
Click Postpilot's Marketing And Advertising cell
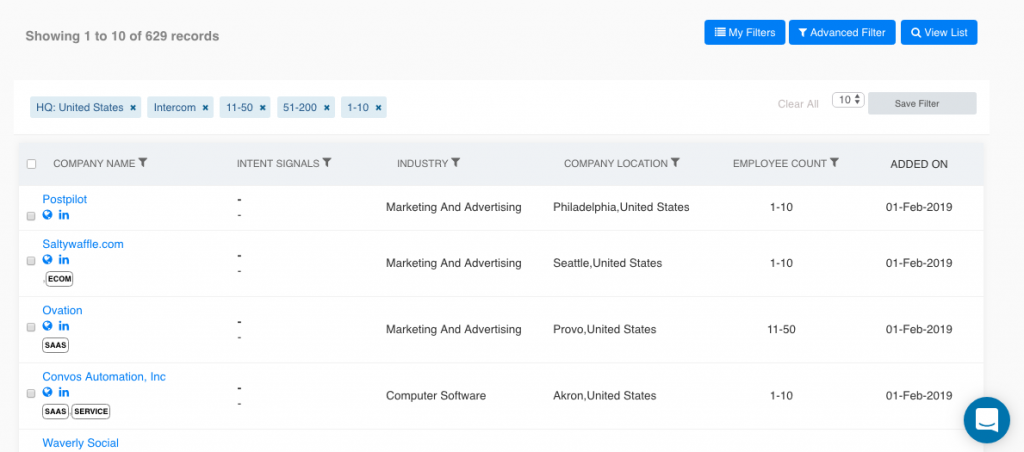tap(454, 207)
